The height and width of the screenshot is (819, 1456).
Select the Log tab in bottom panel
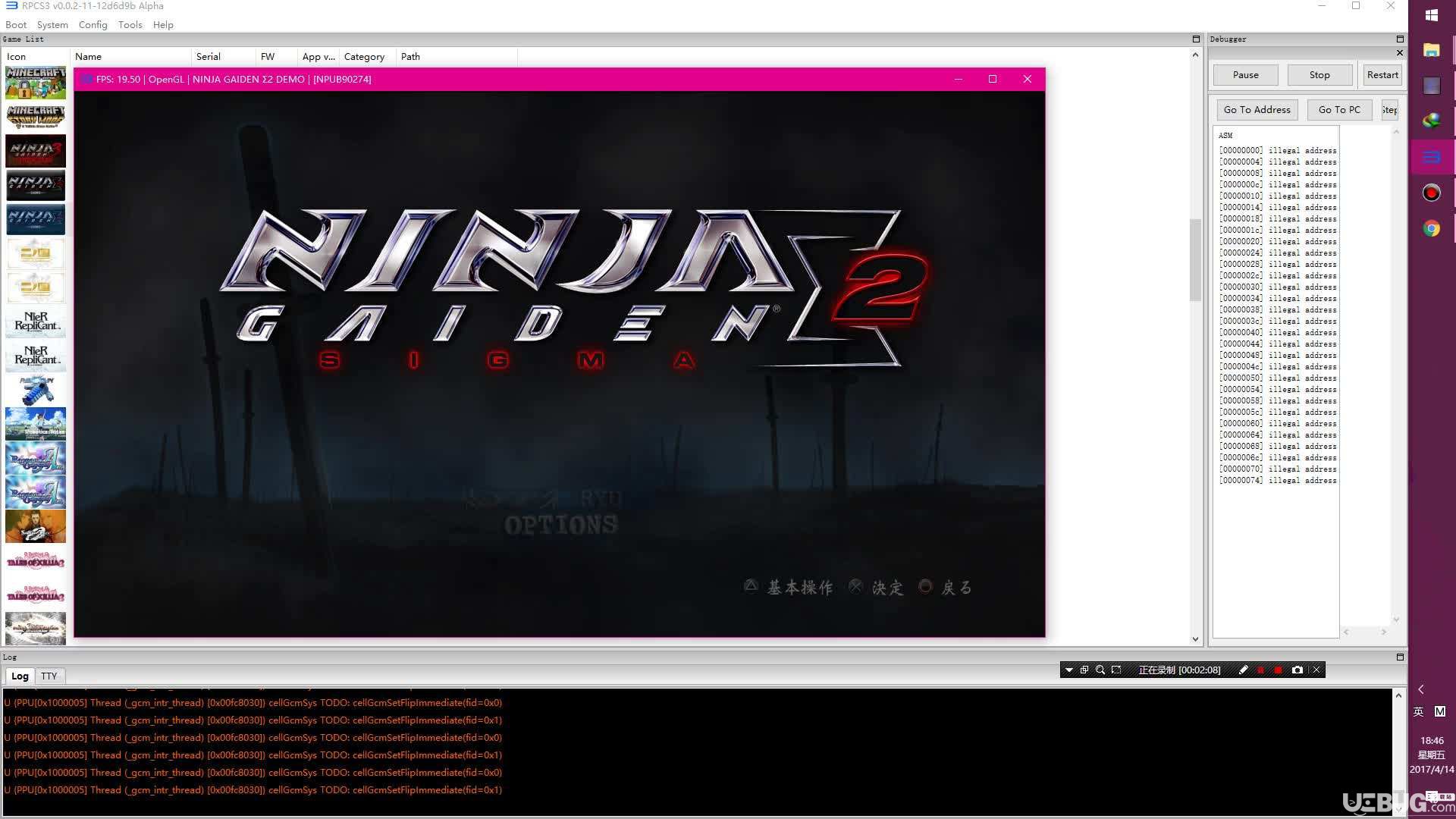pos(18,676)
